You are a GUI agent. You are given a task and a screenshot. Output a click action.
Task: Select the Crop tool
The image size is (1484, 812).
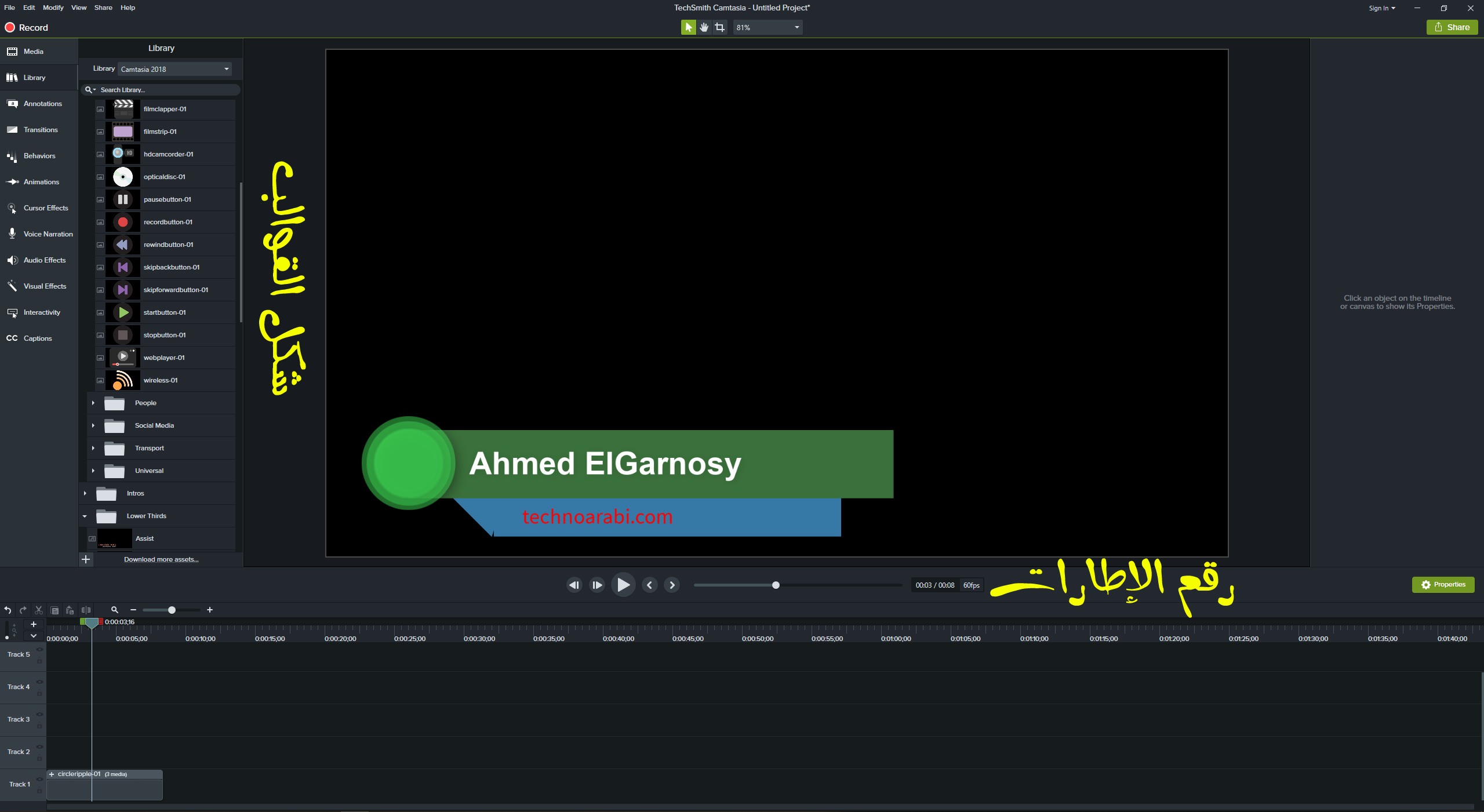(x=719, y=27)
